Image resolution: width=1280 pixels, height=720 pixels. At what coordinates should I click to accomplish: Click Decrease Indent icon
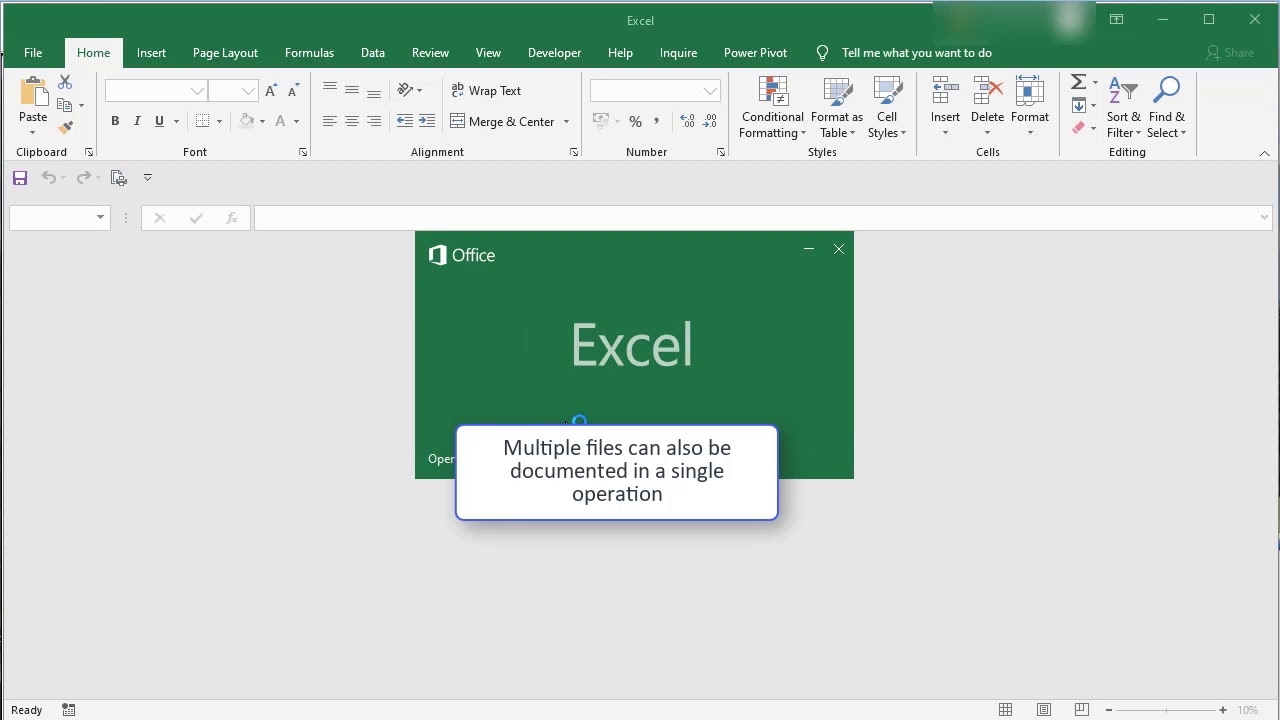[405, 121]
